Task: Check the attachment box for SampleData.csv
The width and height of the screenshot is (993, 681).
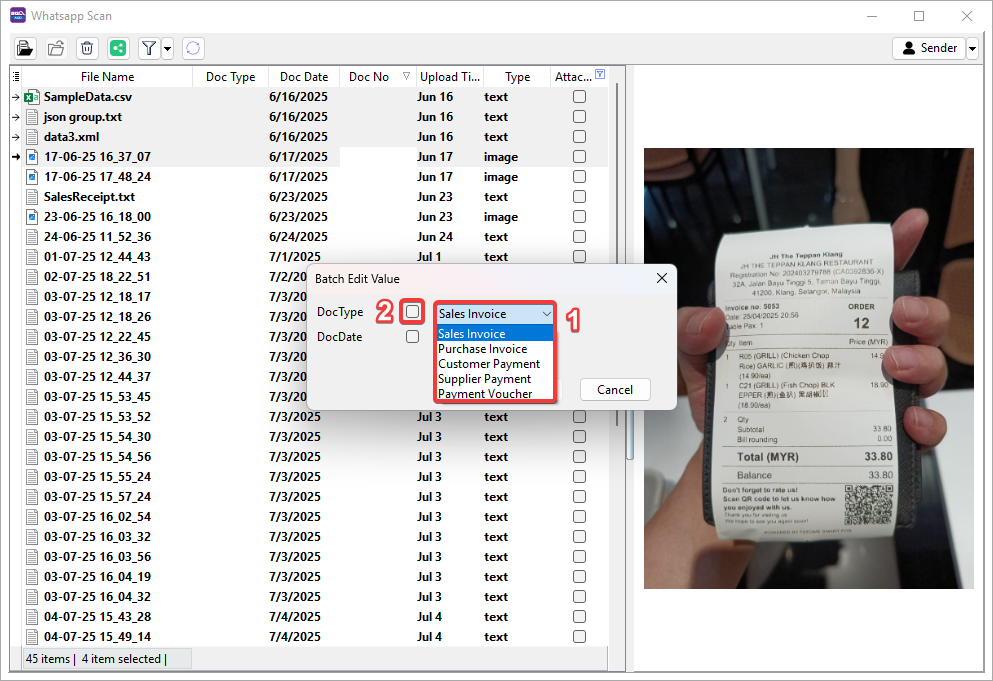Action: coord(579,97)
